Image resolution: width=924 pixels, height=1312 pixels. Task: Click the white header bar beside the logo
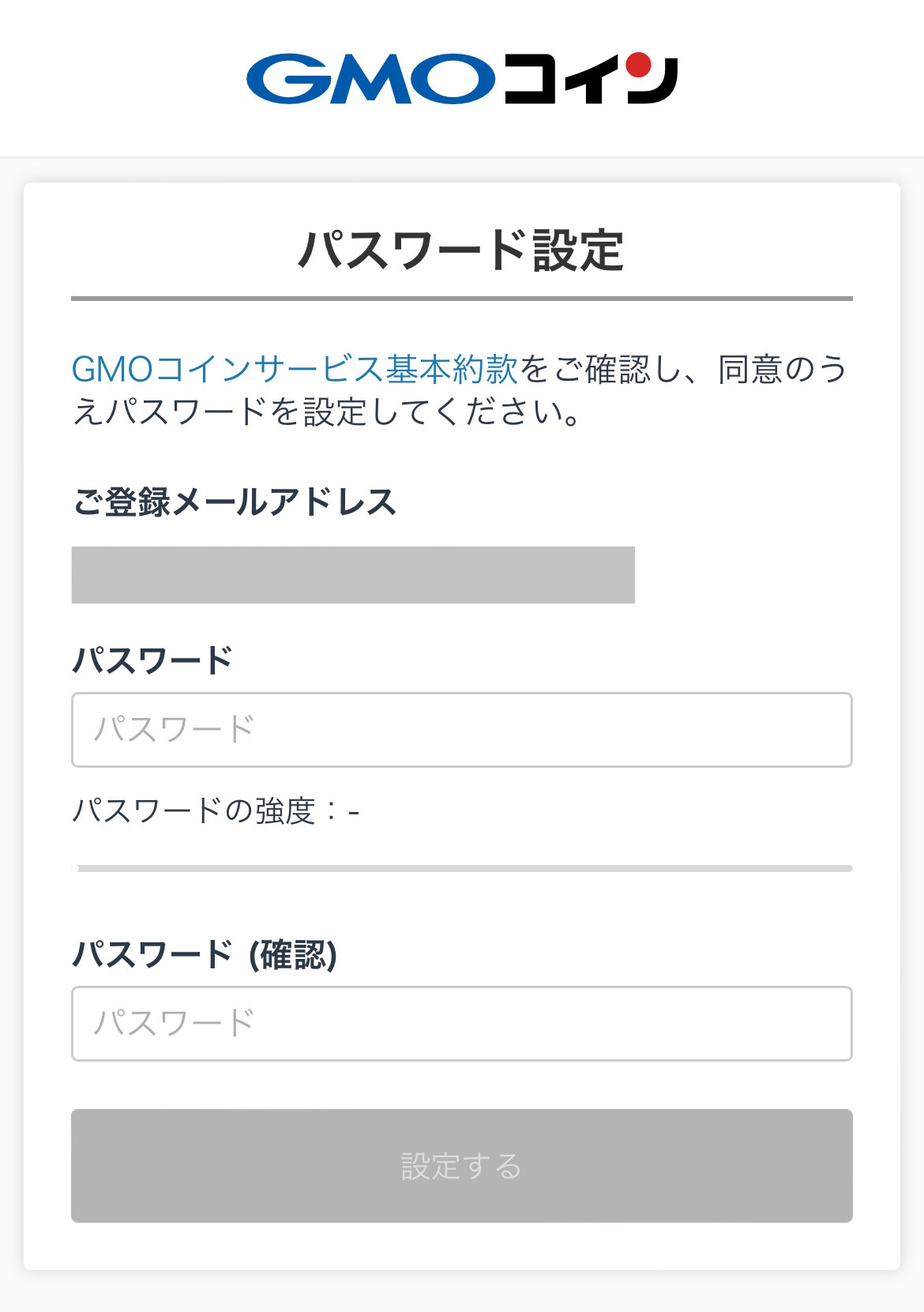[x=798, y=79]
